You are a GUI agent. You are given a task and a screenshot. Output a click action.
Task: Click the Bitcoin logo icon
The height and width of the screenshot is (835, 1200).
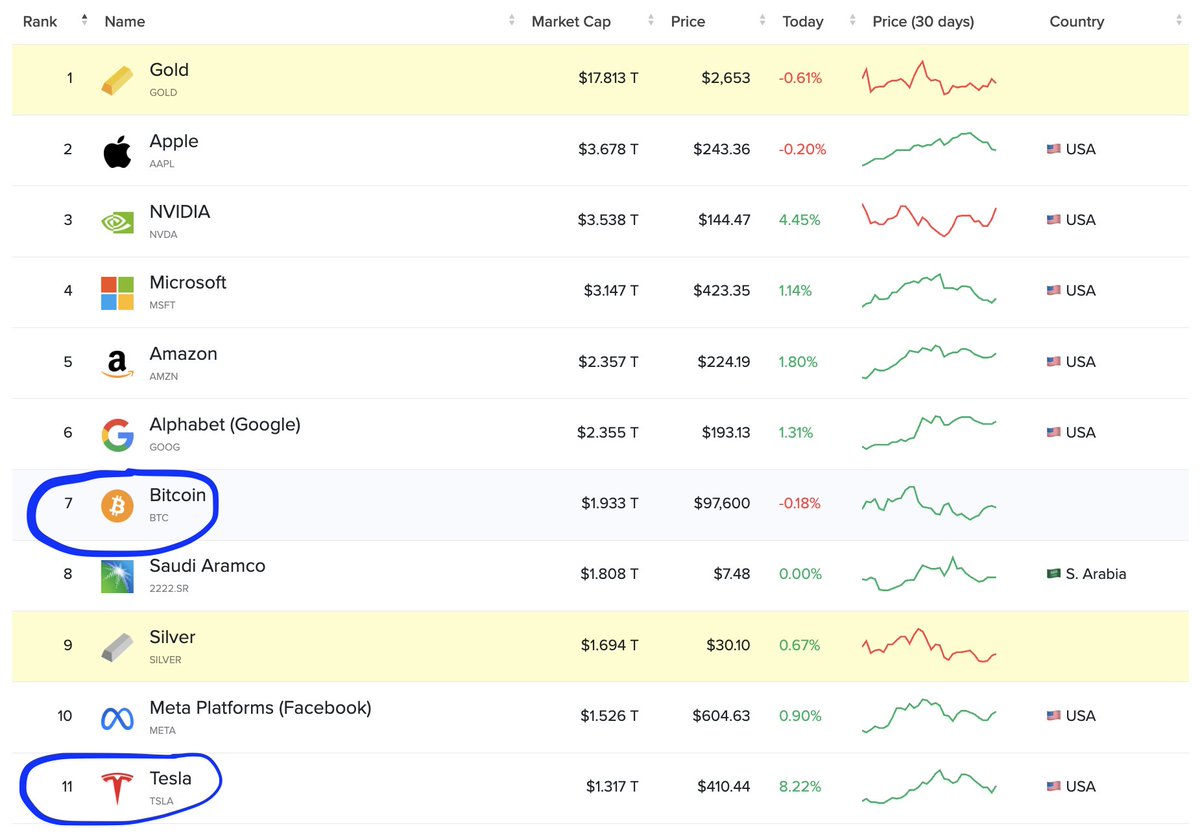(x=117, y=505)
